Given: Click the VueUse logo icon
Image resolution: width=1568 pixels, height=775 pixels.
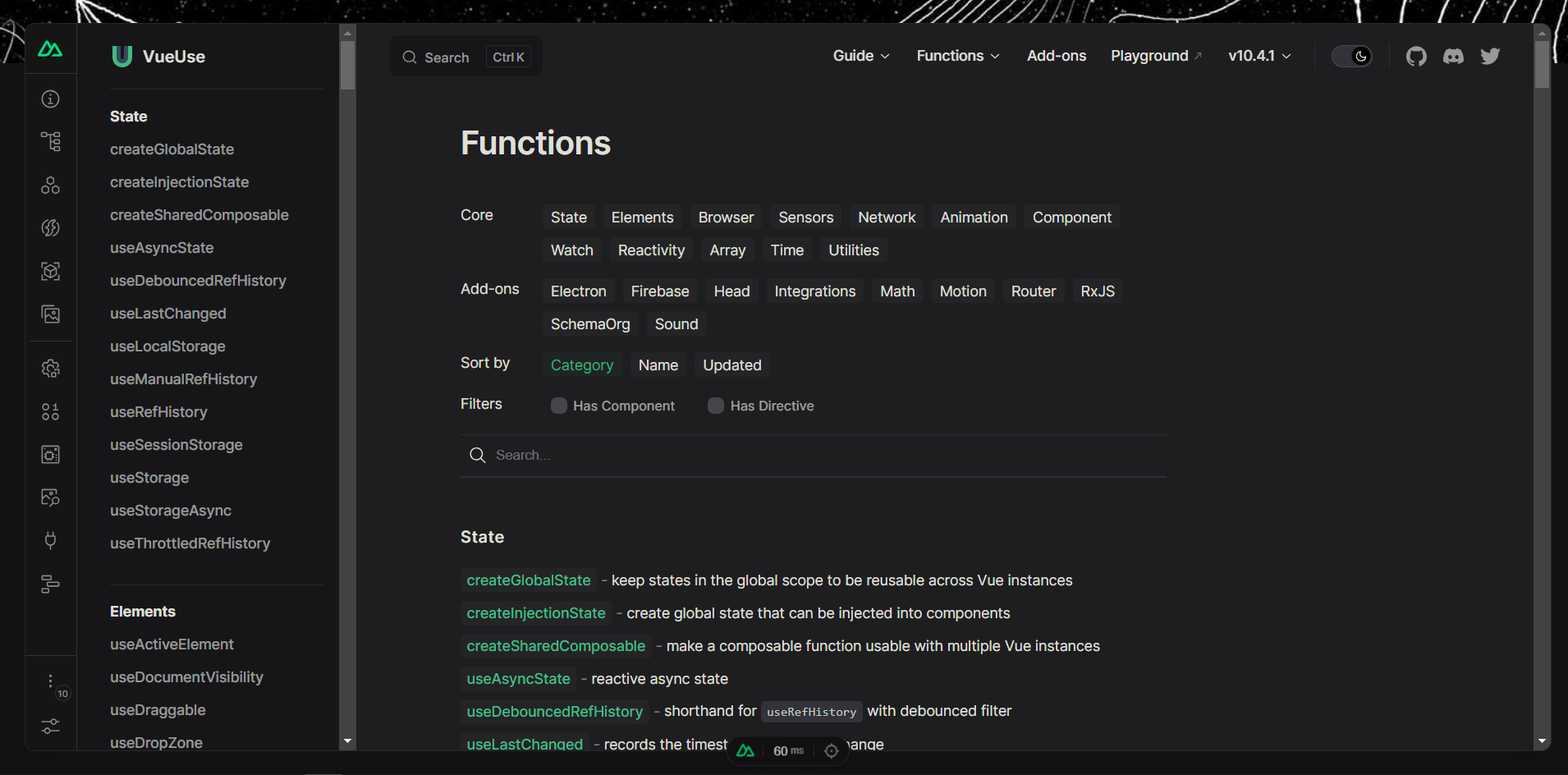Looking at the screenshot, I should (121, 57).
